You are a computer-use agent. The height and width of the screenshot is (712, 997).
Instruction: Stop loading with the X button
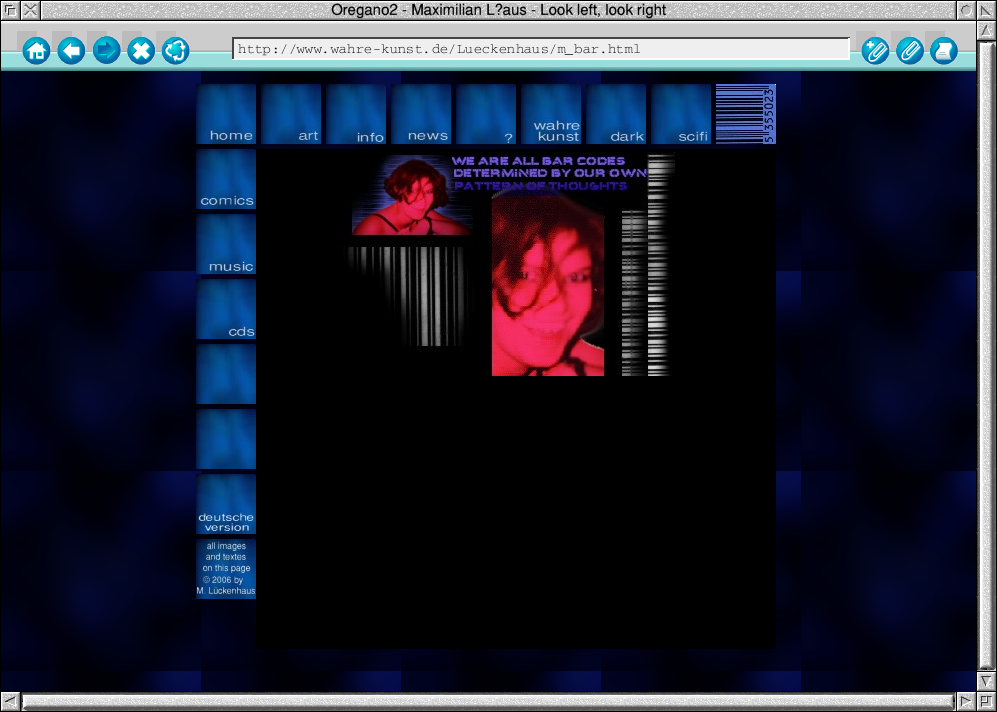[141, 50]
